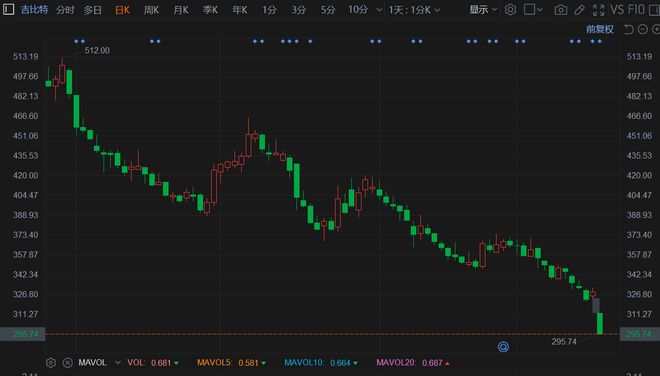Toggle the left sidebar panel icon
The width and height of the screenshot is (660, 376).
point(8,9)
